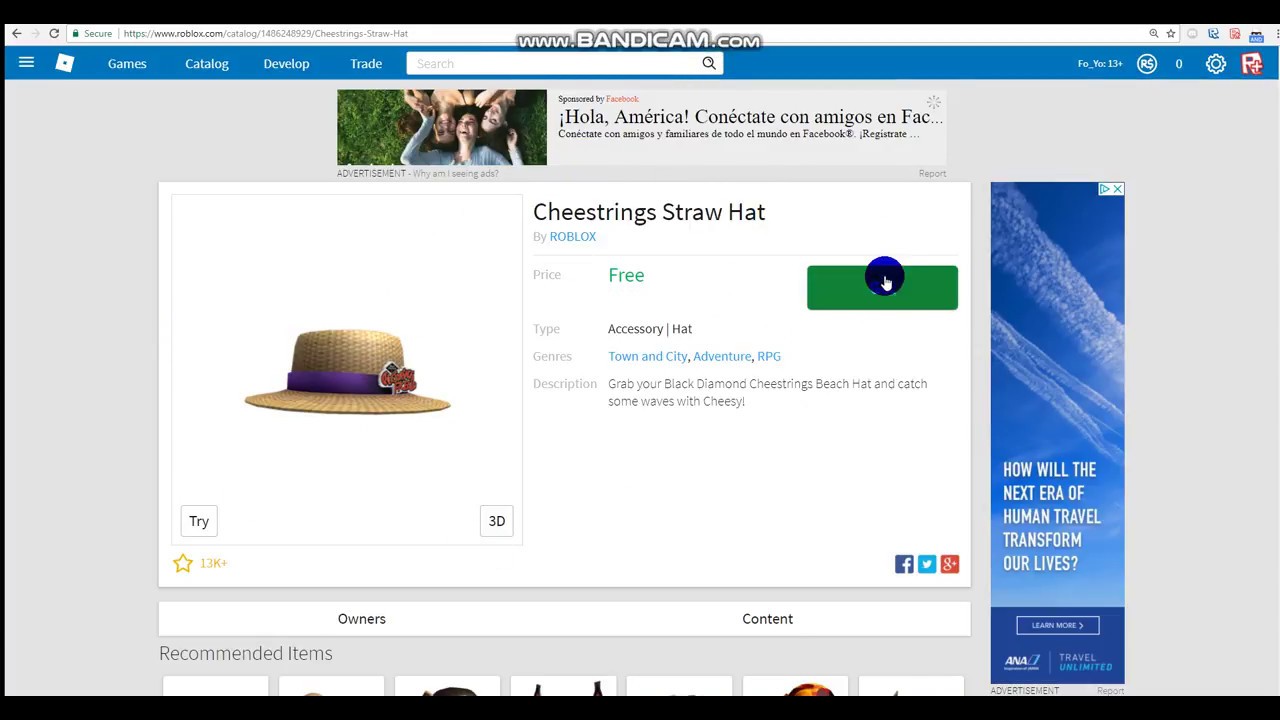This screenshot has width=1280, height=720.
Task: Open the Catalog page
Action: 207,63
